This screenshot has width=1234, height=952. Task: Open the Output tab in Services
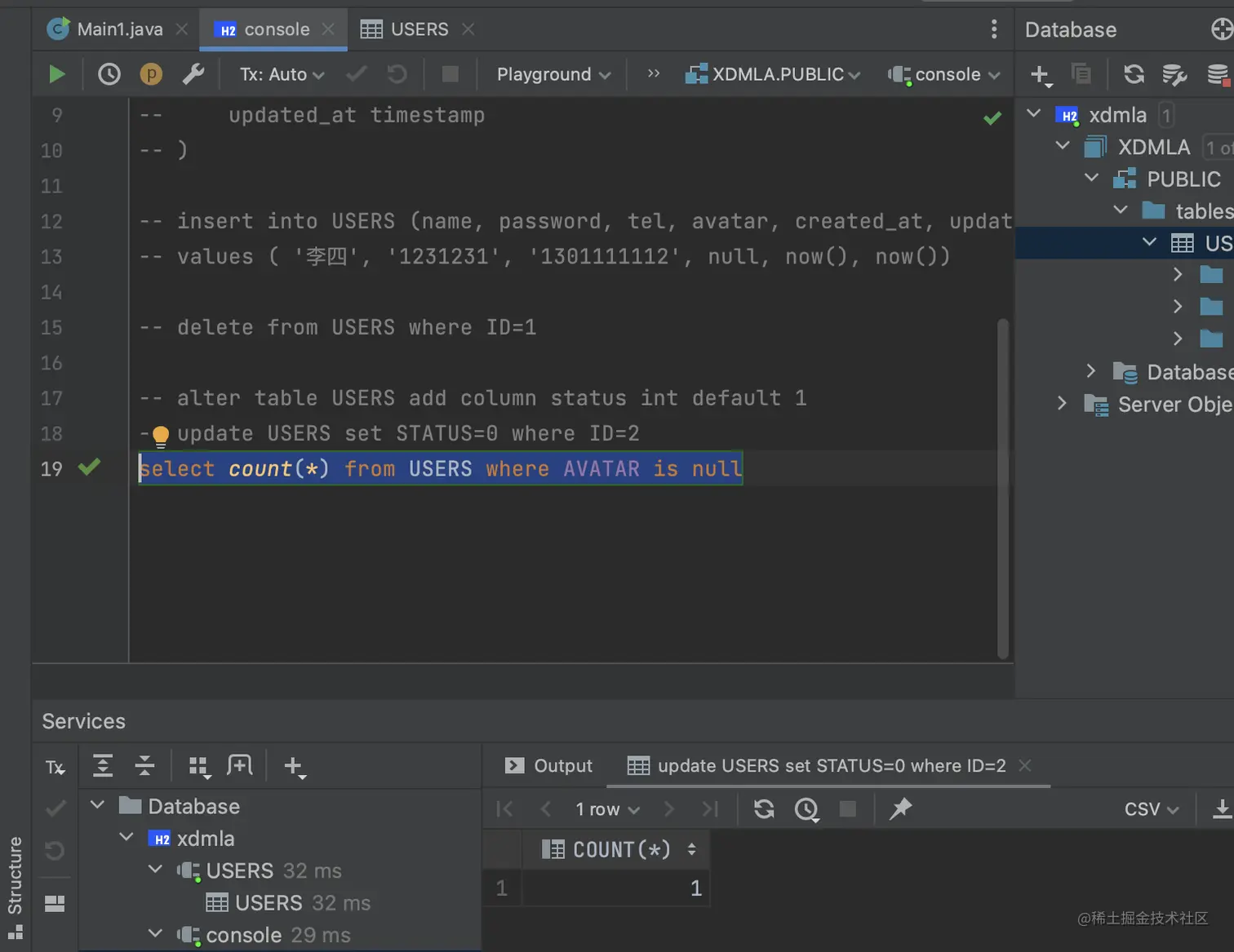tap(548, 766)
